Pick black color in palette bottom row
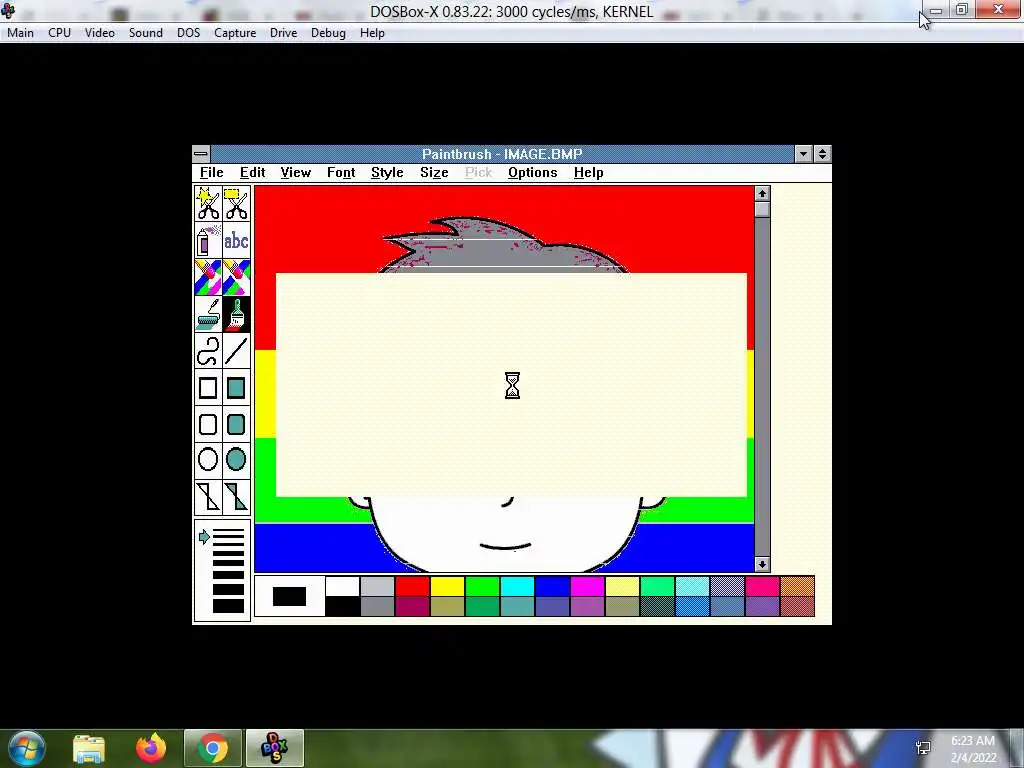 [x=342, y=607]
